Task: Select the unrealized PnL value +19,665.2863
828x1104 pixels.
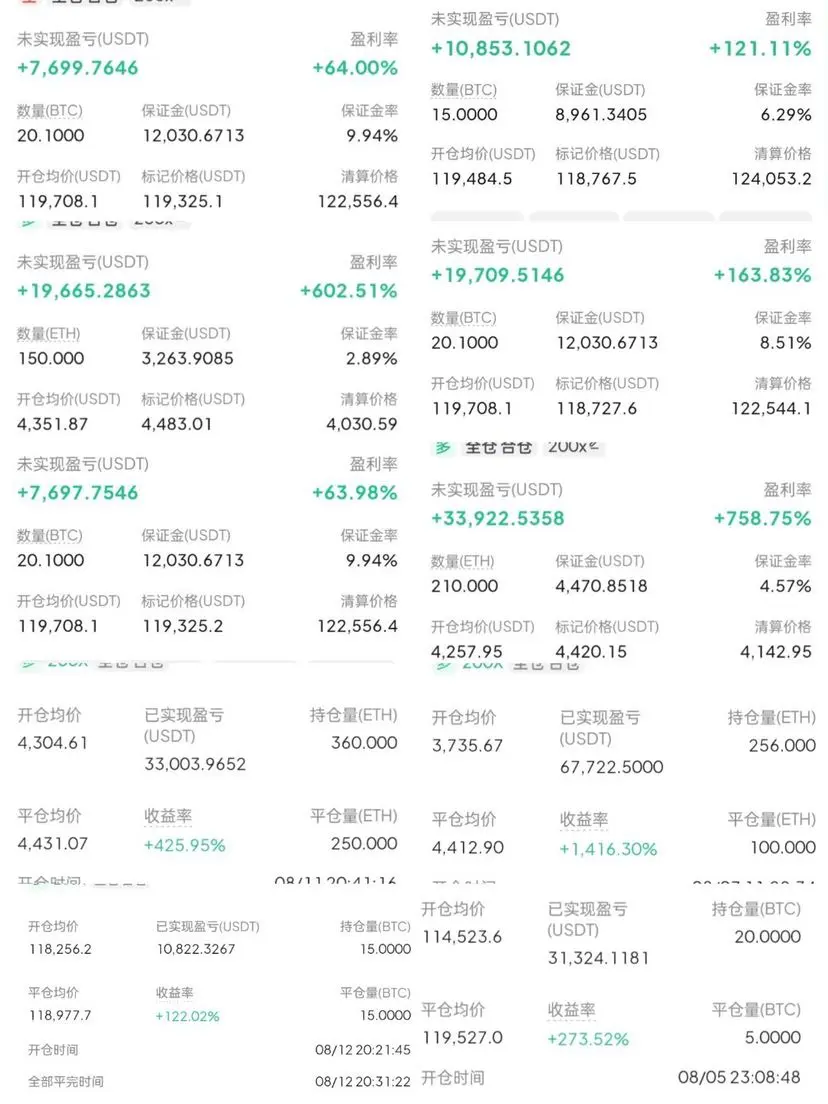Action: coord(84,291)
